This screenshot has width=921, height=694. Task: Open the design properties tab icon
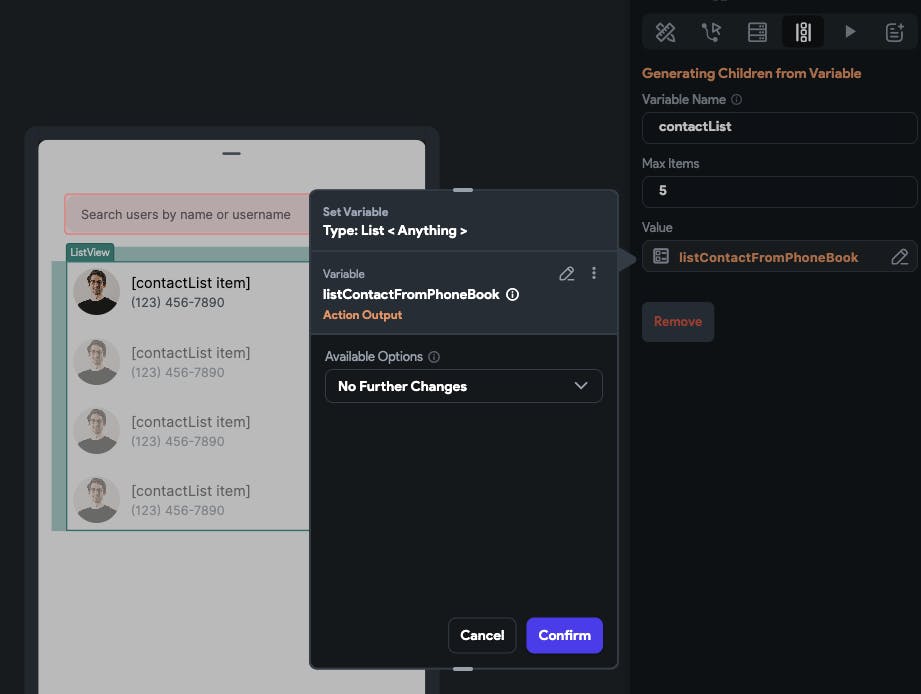coord(665,32)
